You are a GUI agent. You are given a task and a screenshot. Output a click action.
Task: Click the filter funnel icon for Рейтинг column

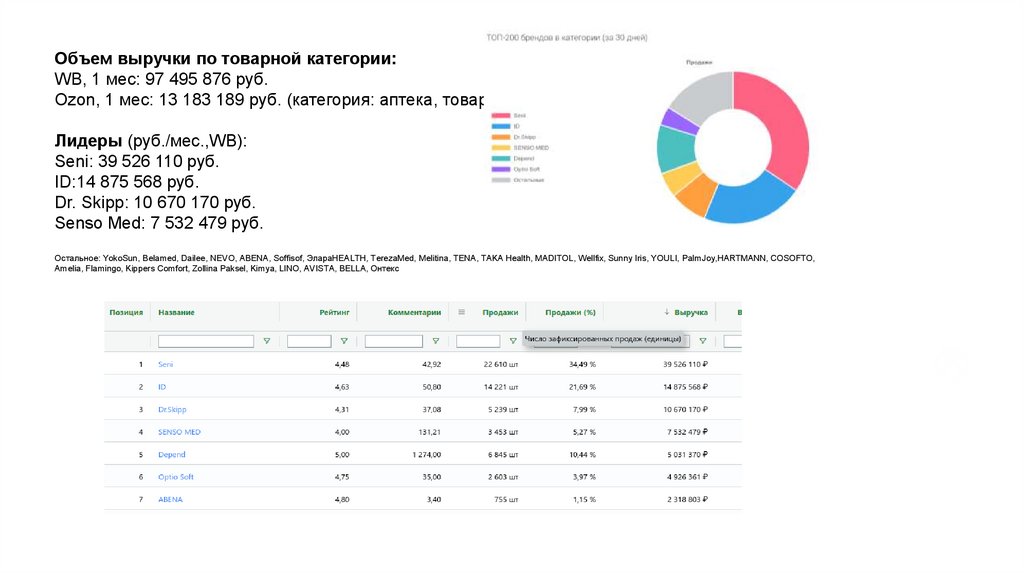344,341
